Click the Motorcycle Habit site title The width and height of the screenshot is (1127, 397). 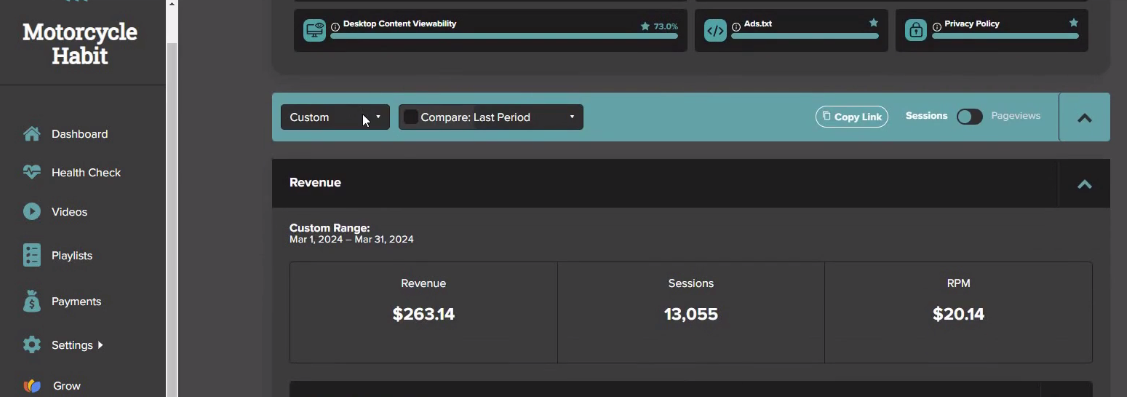tap(80, 44)
